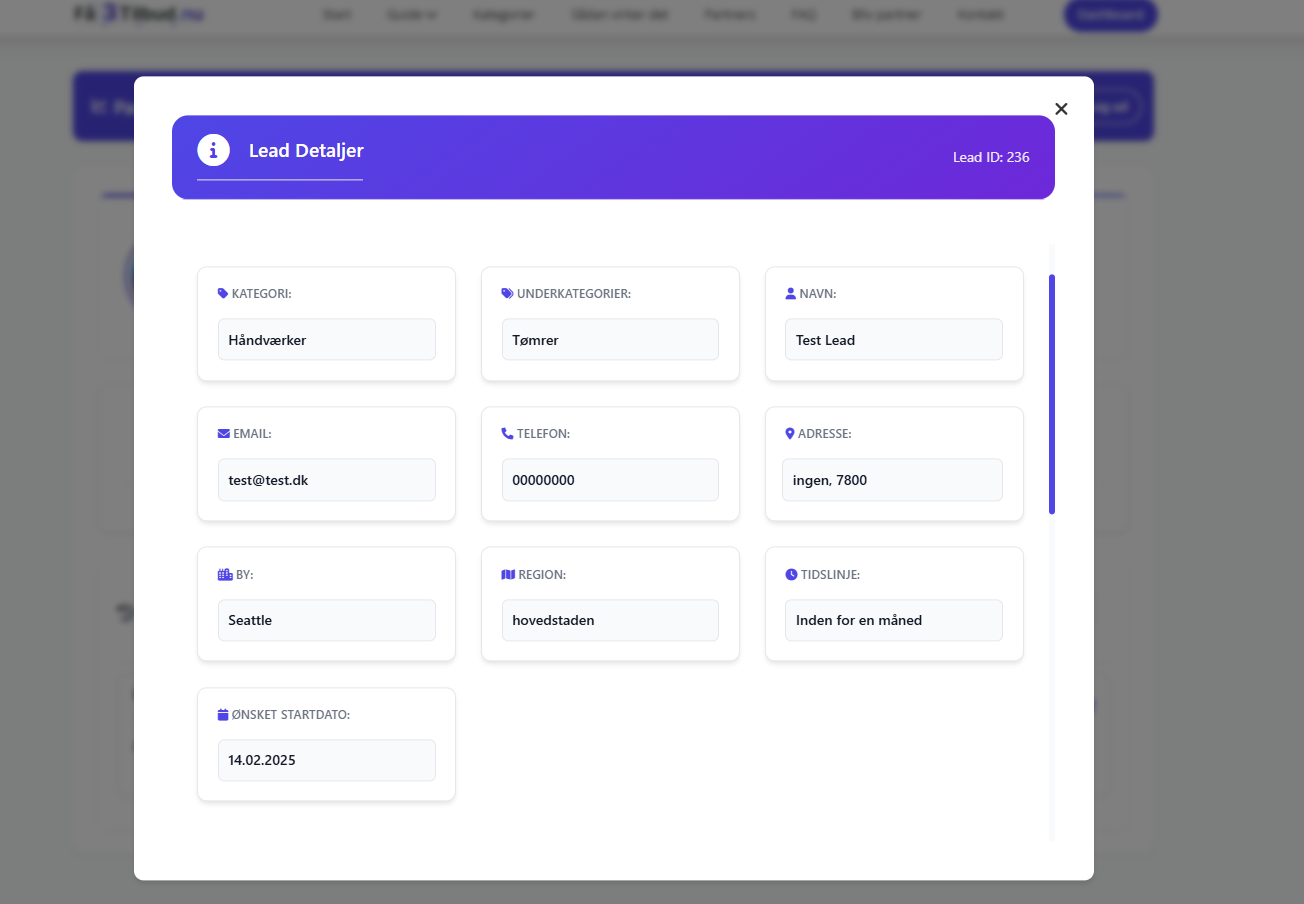Click the info icon beside Lead Detaljer
Image resolution: width=1304 pixels, height=904 pixels.
[x=213, y=150]
